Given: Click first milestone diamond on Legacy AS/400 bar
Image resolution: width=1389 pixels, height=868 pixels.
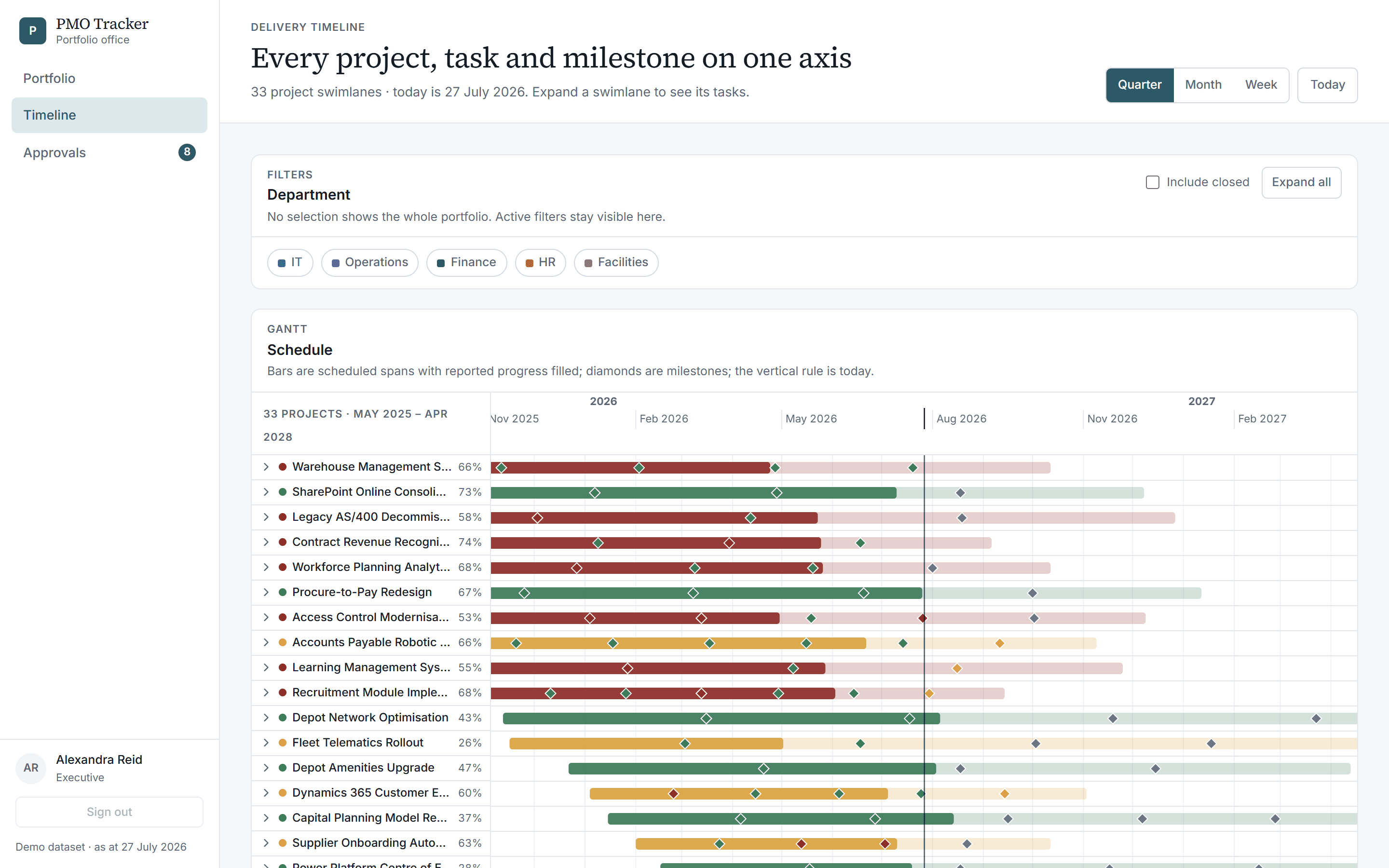Looking at the screenshot, I should click(537, 518).
